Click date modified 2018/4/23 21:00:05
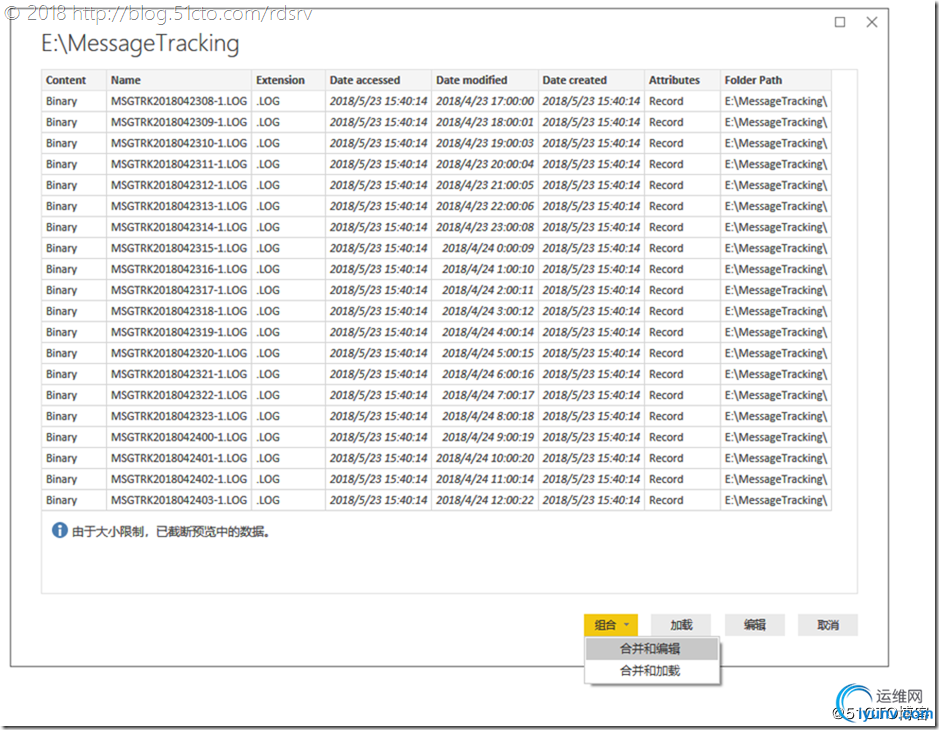The height and width of the screenshot is (730, 939). pos(484,185)
